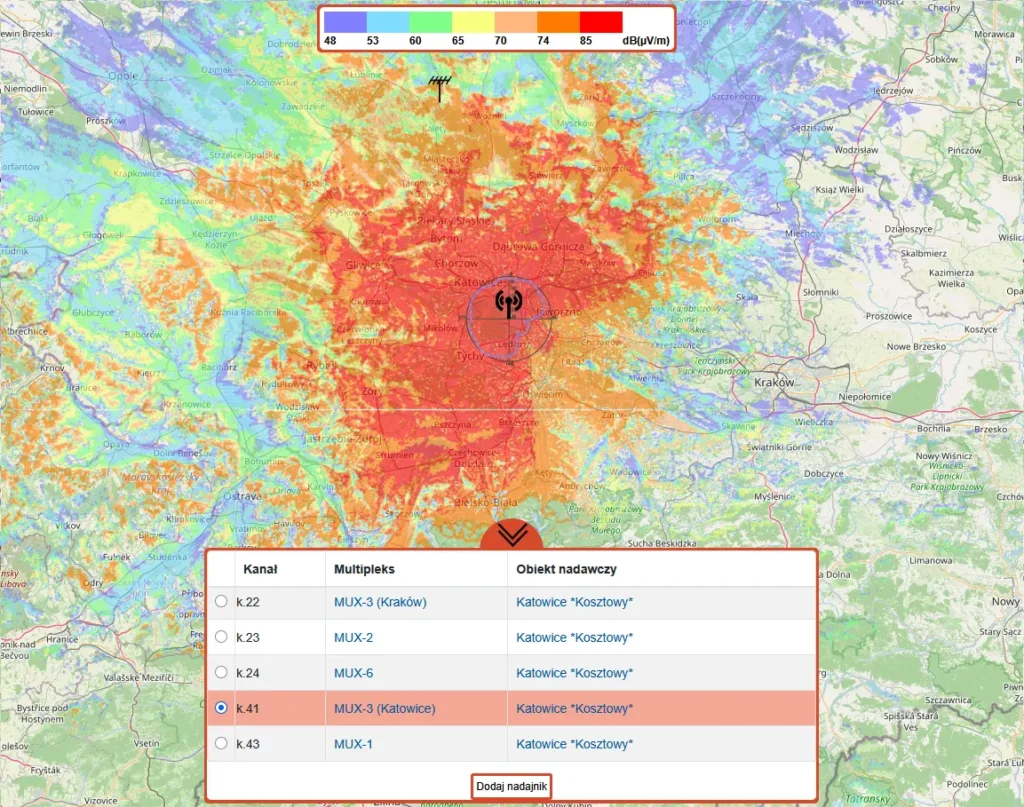Click the Rybnik label on map
Screen dimensions: 1024x807
click(322, 365)
